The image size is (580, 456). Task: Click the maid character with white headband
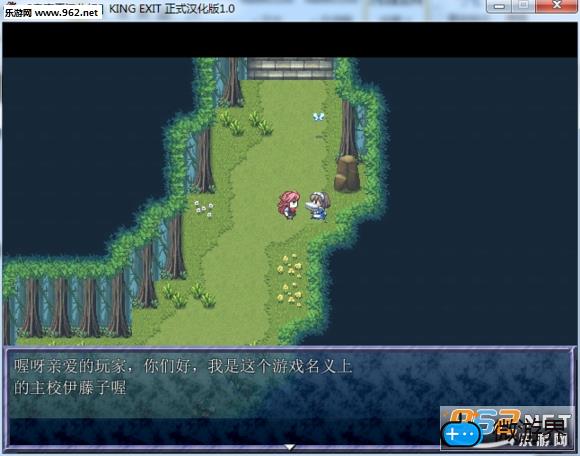point(318,206)
